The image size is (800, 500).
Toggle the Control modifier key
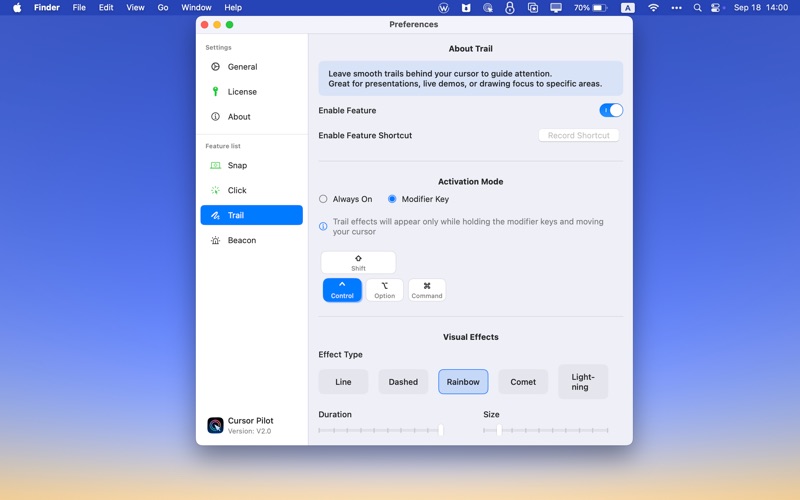coord(342,290)
